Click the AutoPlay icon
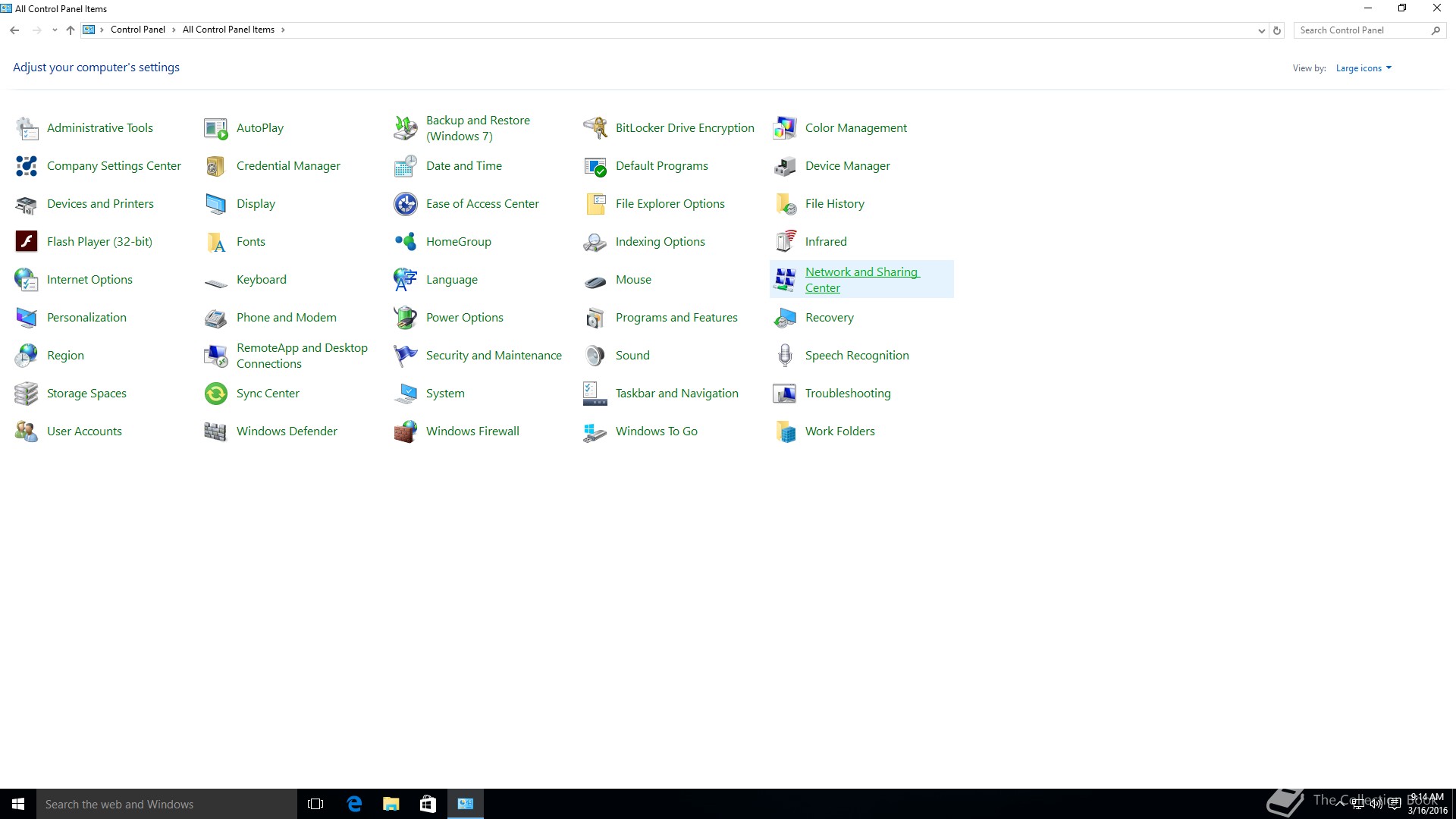This screenshot has height=819, width=1456. coord(216,128)
